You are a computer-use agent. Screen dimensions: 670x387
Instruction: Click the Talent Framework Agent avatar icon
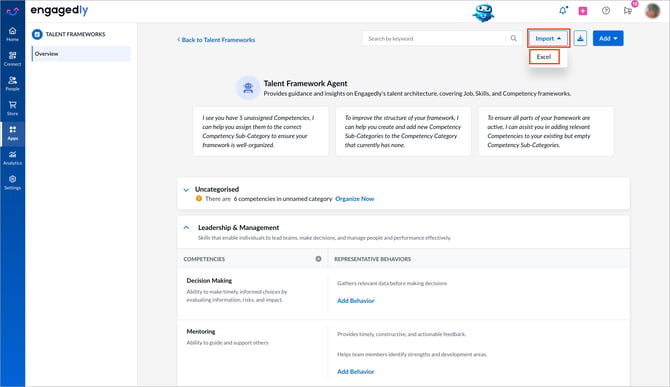pyautogui.click(x=248, y=88)
